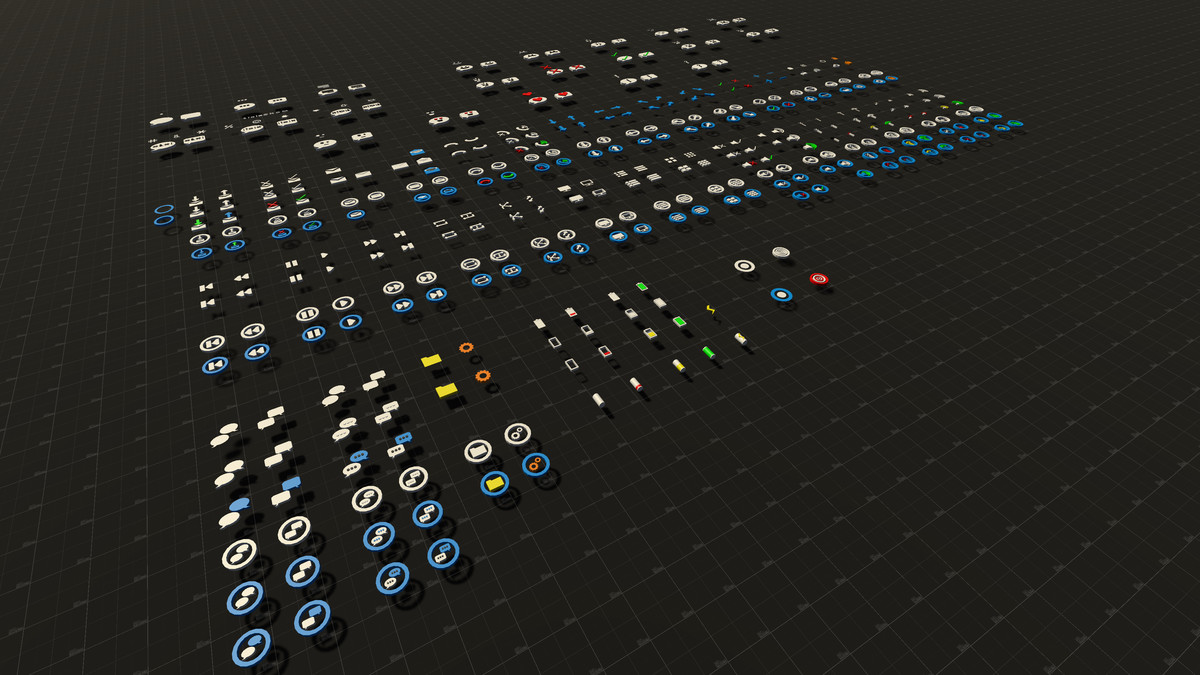Screen dimensions: 1200x675
Task: Pick the unringed blue rectangular speech bubble
Action: (x=291, y=483)
